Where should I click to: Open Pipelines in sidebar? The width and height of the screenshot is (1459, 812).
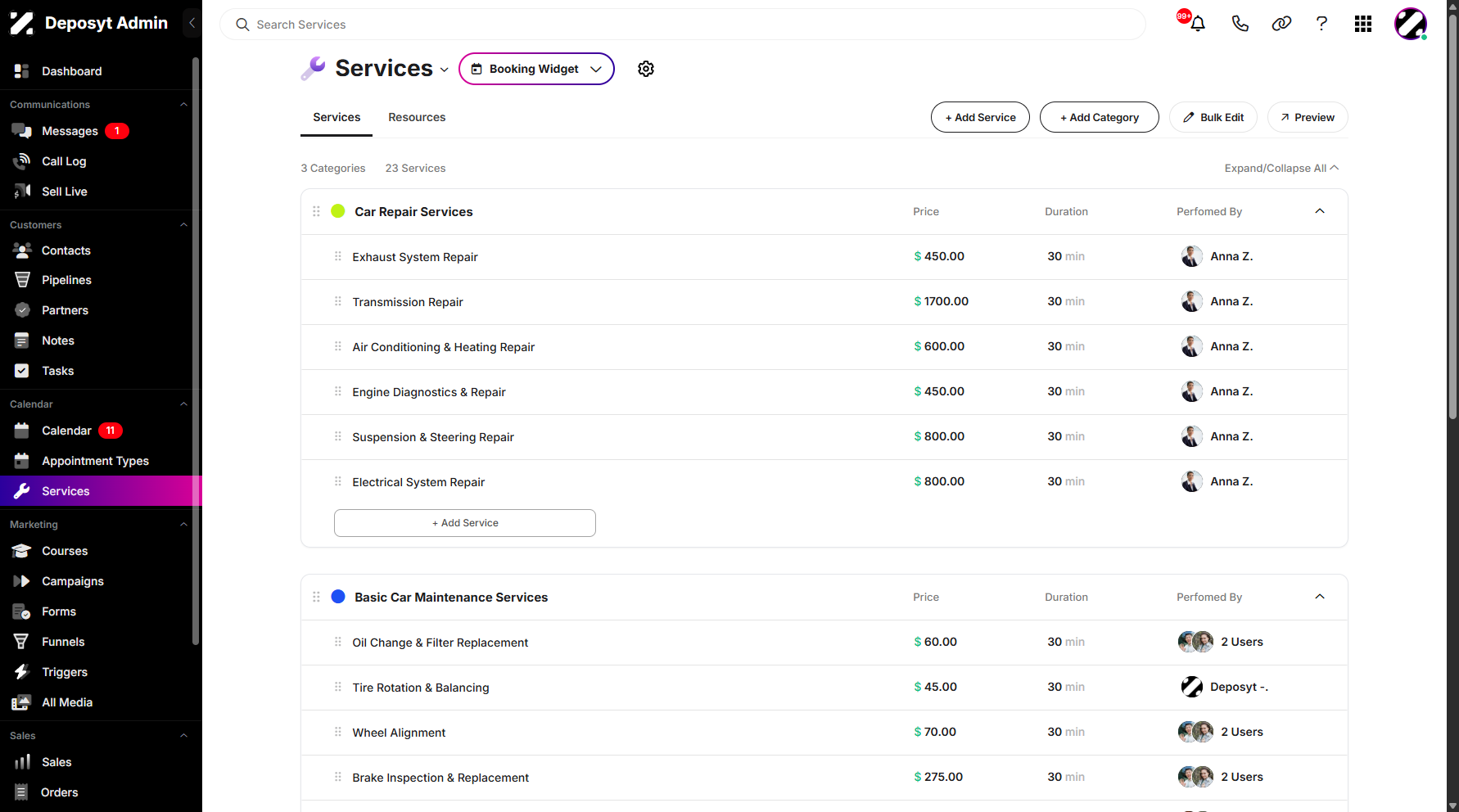(66, 280)
